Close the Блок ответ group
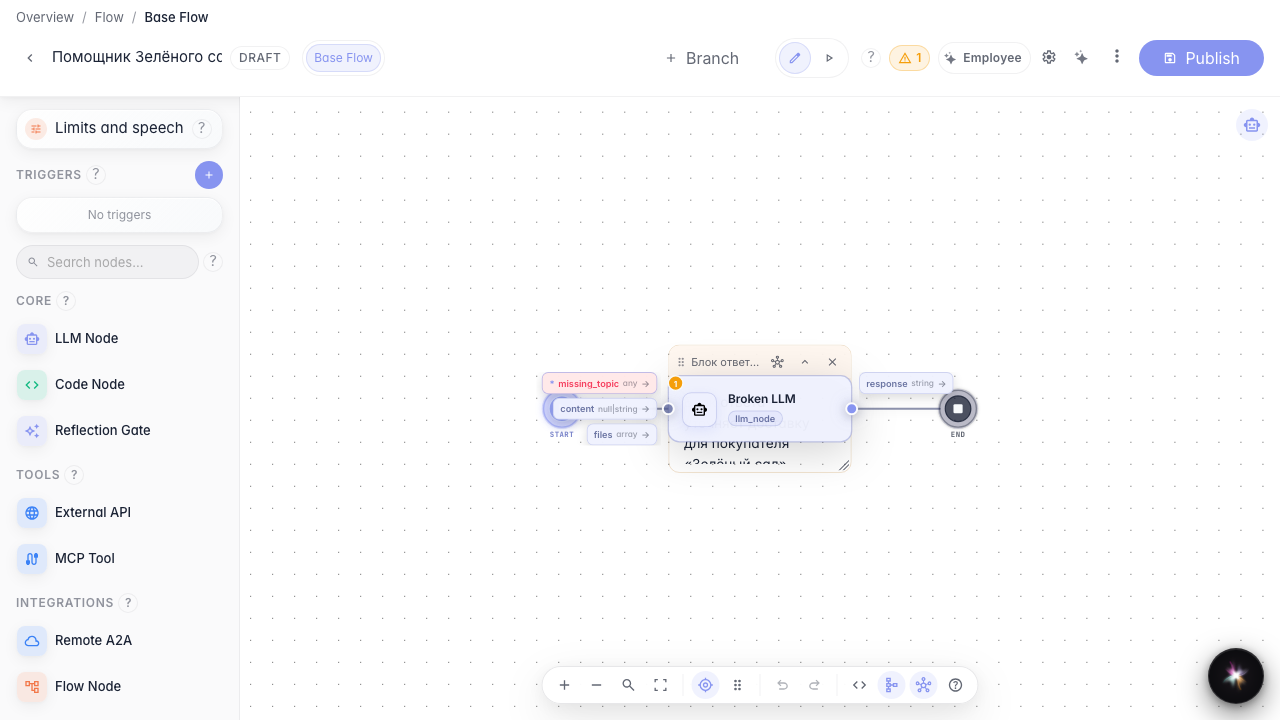Screen dimensions: 1280x720 [832, 362]
